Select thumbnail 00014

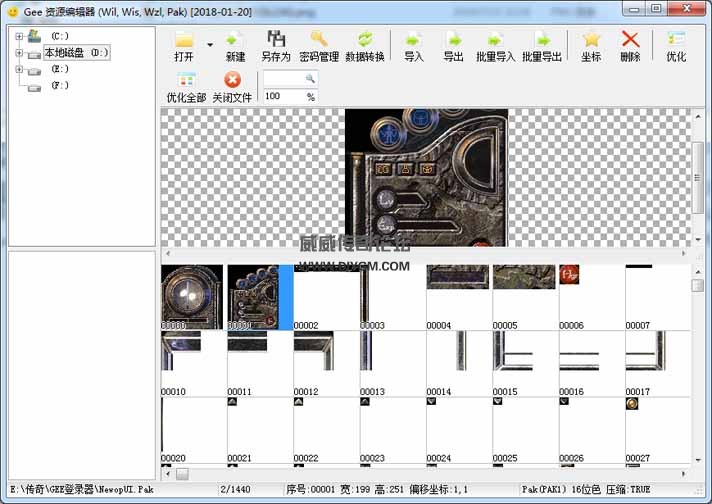pyautogui.click(x=459, y=364)
